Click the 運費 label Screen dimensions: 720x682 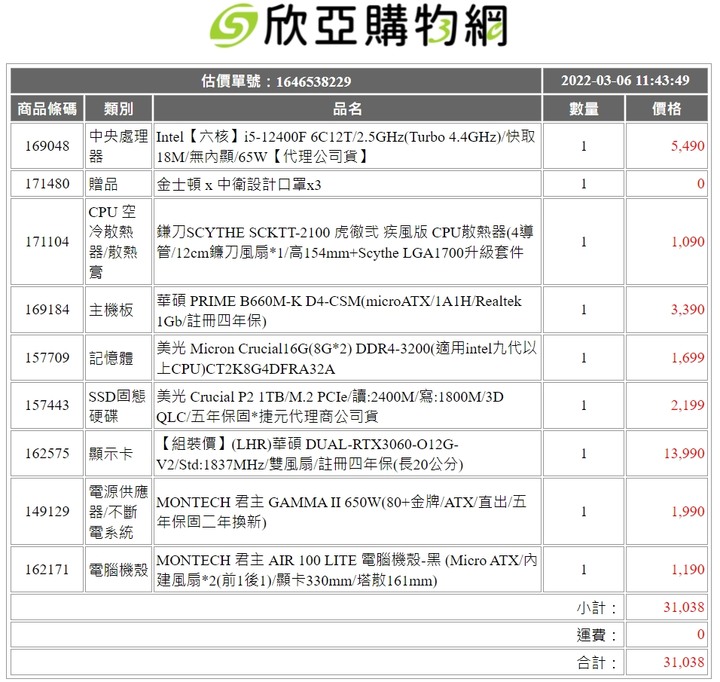(596, 635)
